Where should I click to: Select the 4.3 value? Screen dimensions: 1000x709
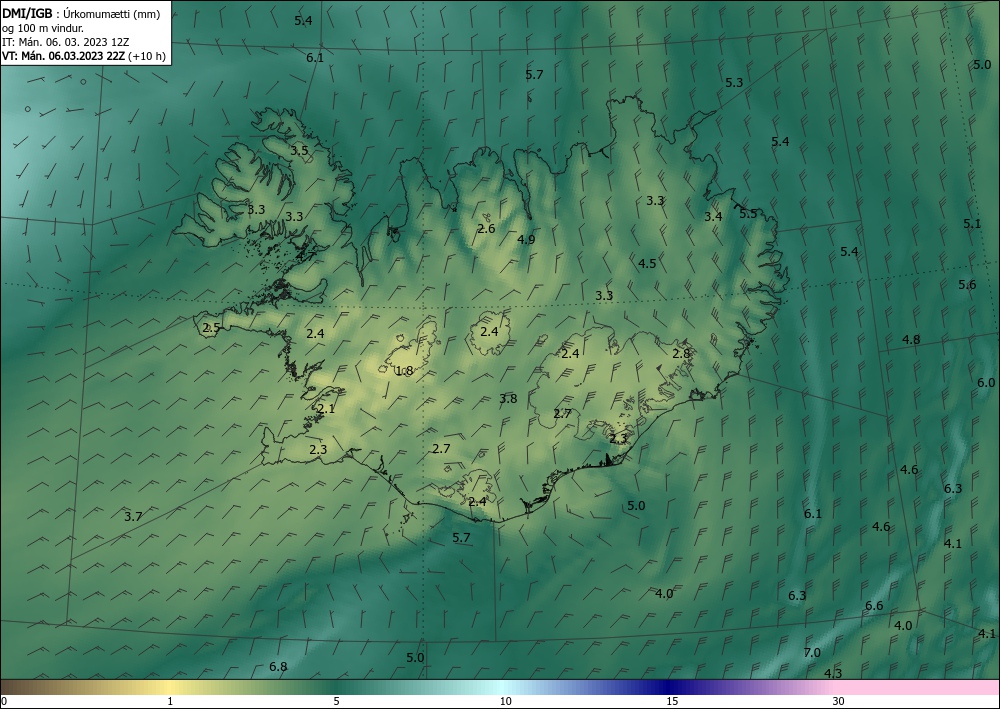coord(833,673)
